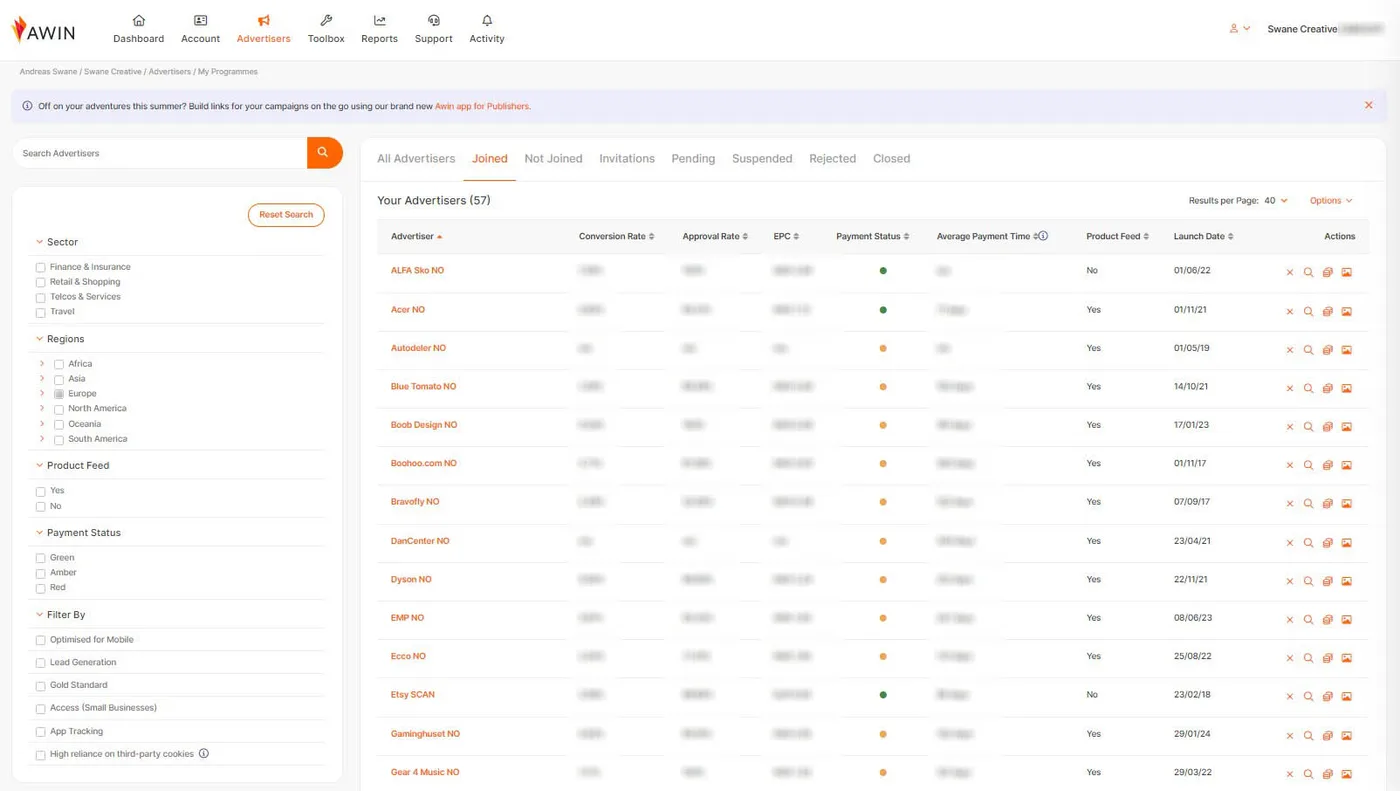Click the magnifier icon for Acer NO
The image size is (1400, 791).
pos(1308,311)
